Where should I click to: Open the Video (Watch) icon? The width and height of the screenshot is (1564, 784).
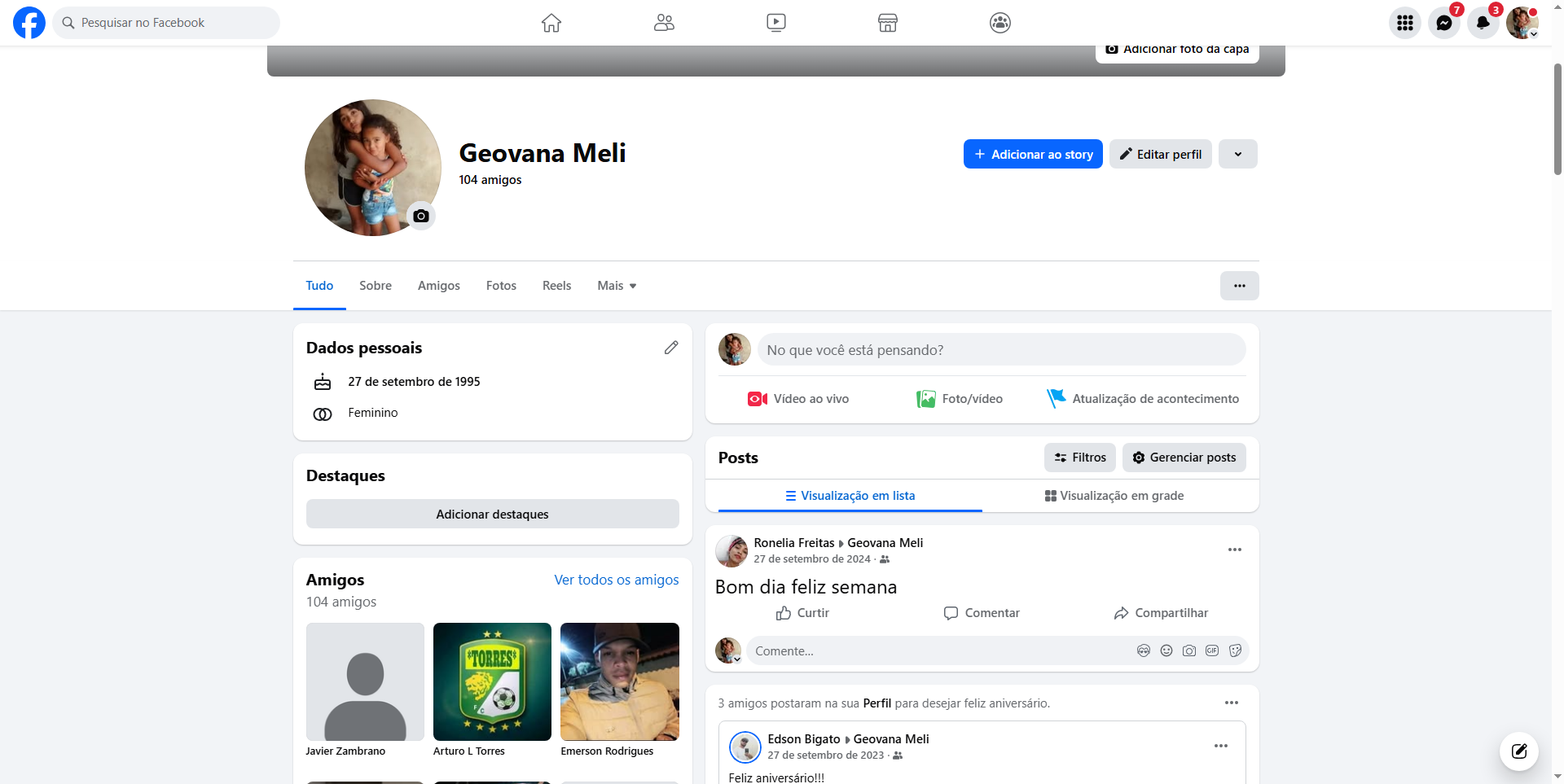coord(775,23)
